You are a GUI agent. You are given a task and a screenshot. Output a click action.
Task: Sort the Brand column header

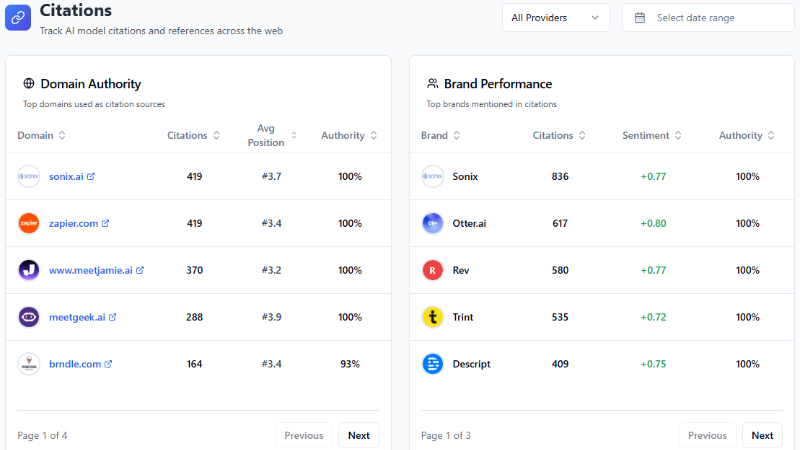(x=441, y=135)
